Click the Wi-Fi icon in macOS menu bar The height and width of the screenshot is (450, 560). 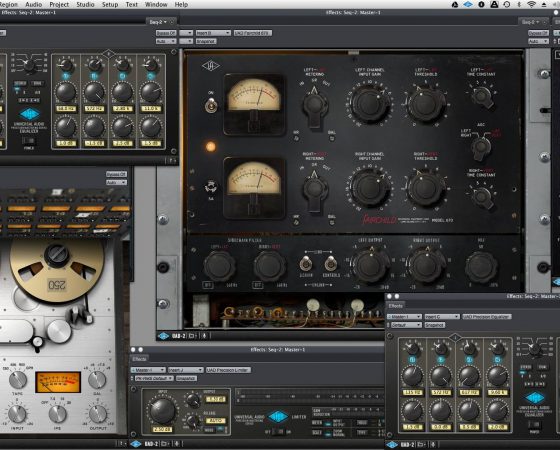tap(531, 4)
